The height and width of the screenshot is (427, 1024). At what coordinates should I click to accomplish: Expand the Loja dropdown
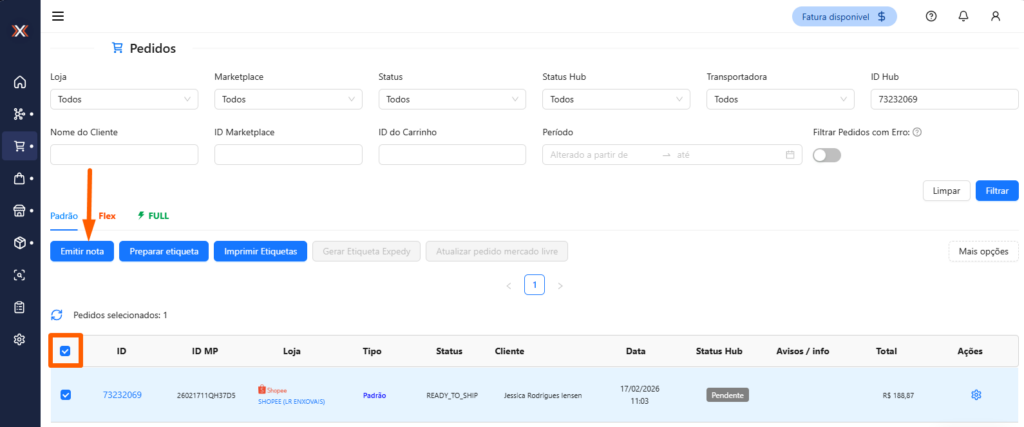point(124,100)
